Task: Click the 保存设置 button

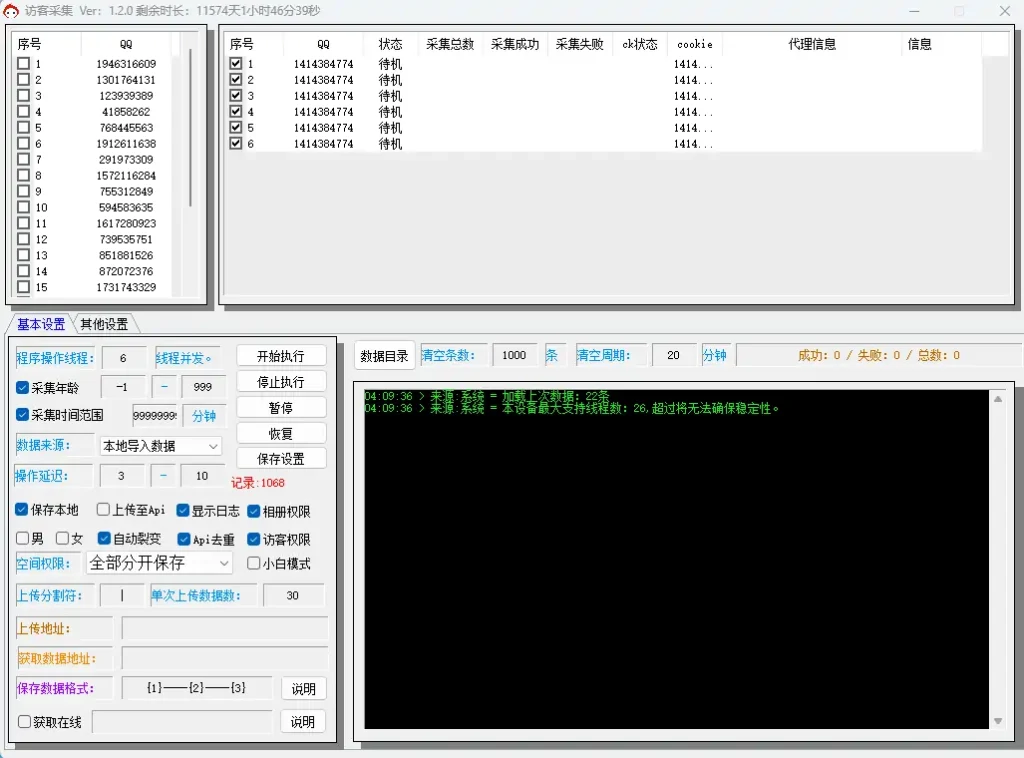Action: [x=281, y=459]
